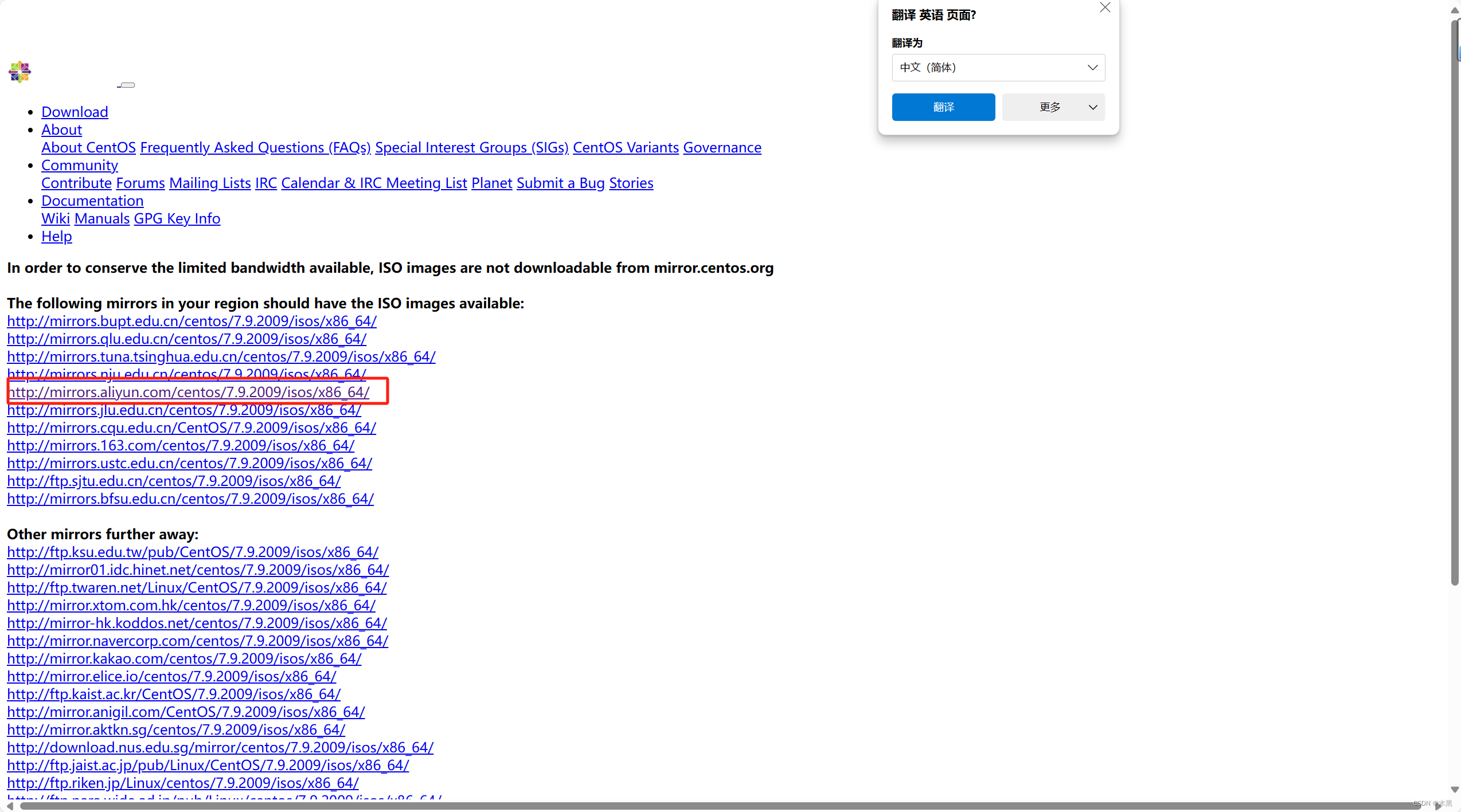Click the scroll down arrow

click(1455, 790)
